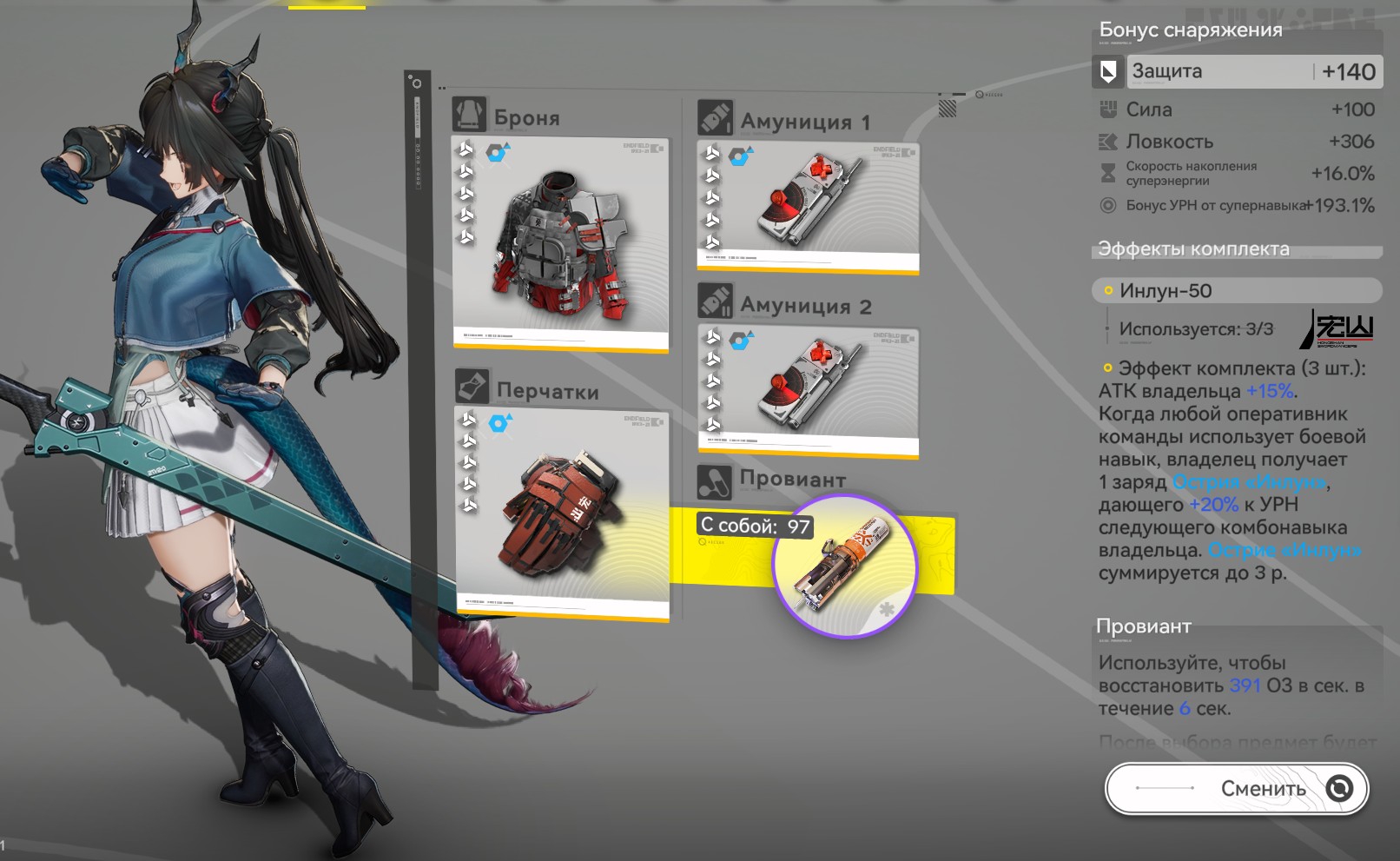The image size is (1400, 861).
Task: Click the Ловкость value +306
Action: [x=1351, y=142]
